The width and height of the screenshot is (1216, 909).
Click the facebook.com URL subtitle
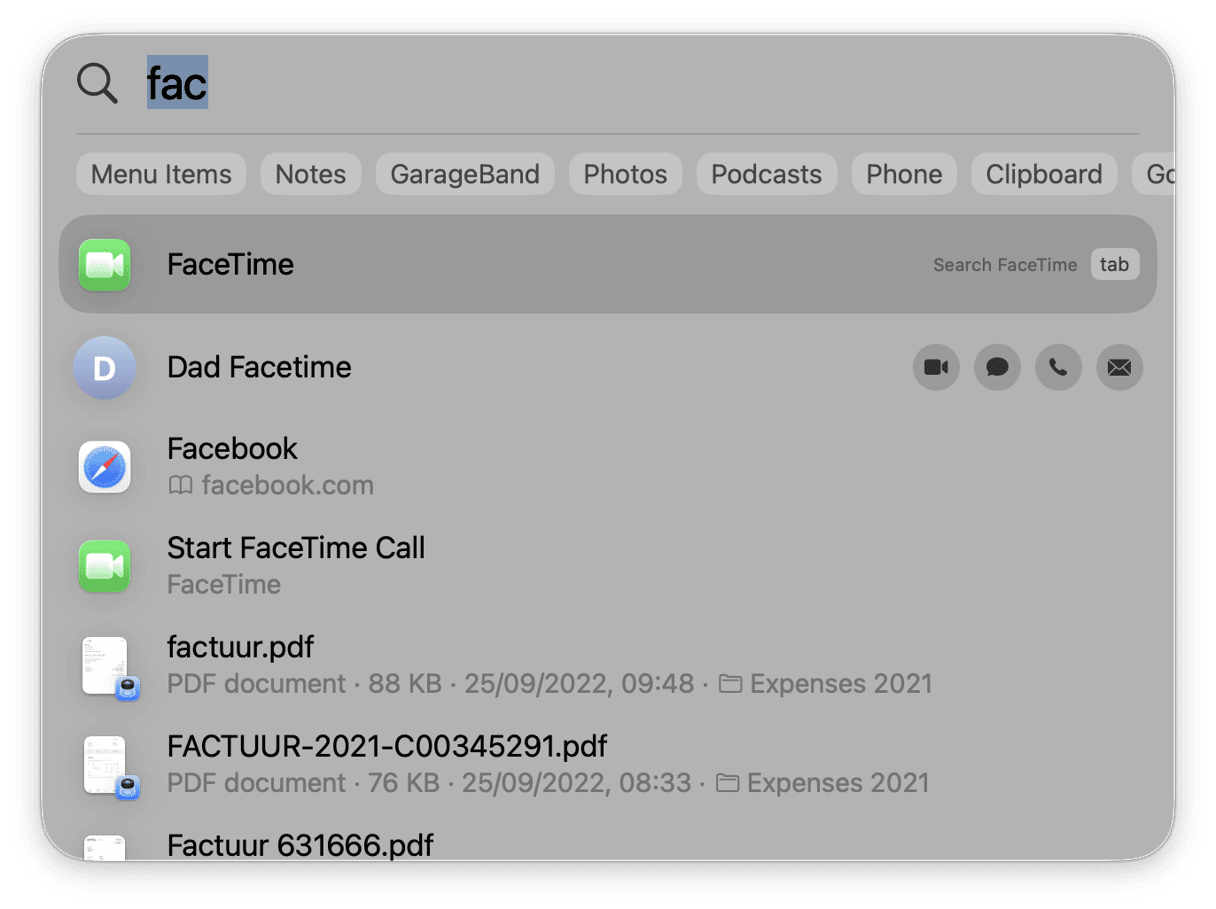pyautogui.click(x=288, y=486)
